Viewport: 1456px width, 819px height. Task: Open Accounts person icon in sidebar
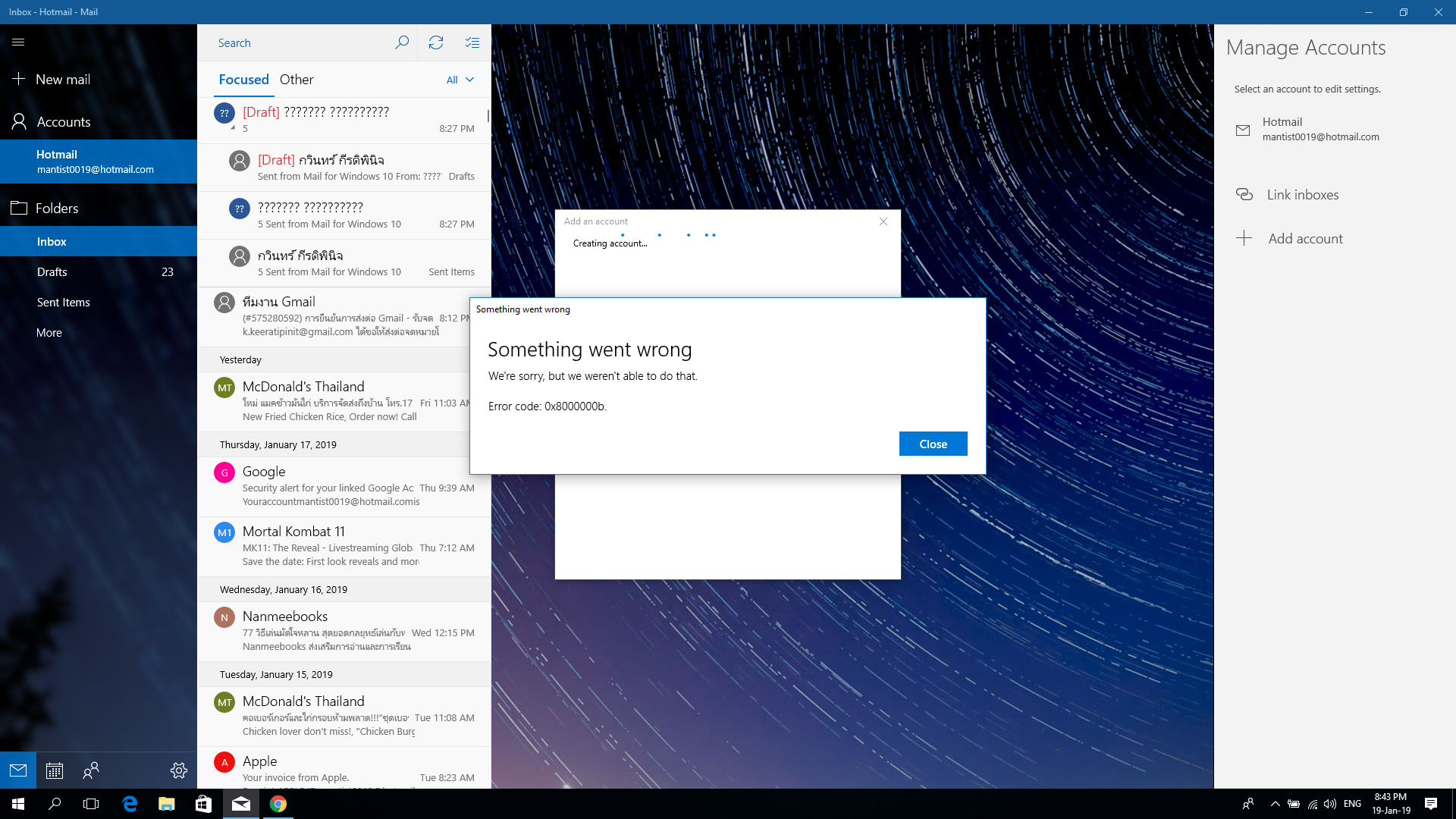[x=19, y=121]
